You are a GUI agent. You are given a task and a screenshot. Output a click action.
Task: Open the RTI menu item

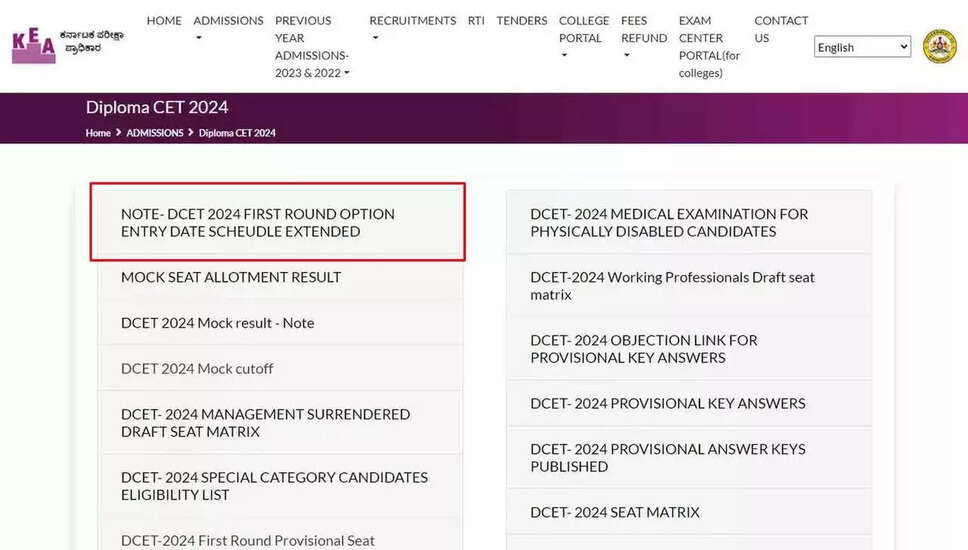click(x=476, y=20)
